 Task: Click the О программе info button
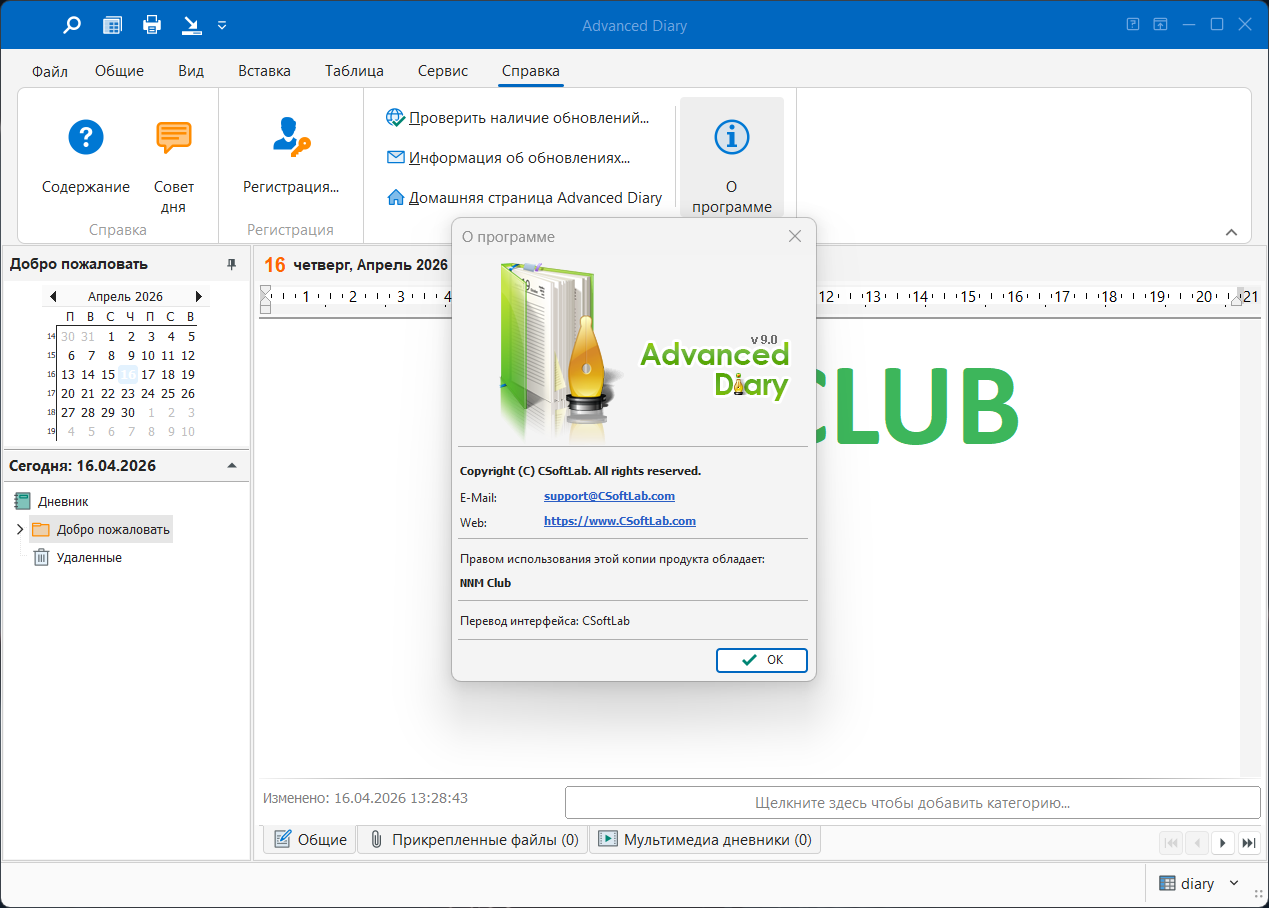coord(732,157)
